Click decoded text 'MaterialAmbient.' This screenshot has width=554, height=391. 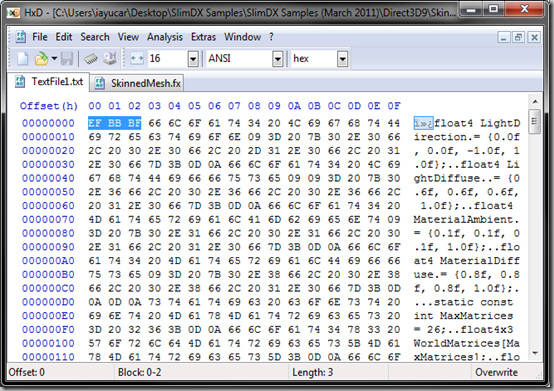(x=466, y=219)
